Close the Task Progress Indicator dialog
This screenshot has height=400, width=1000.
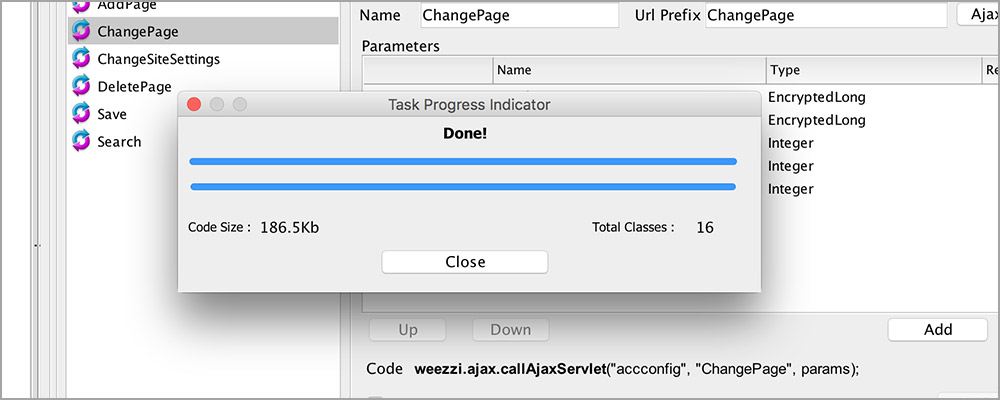[464, 262]
